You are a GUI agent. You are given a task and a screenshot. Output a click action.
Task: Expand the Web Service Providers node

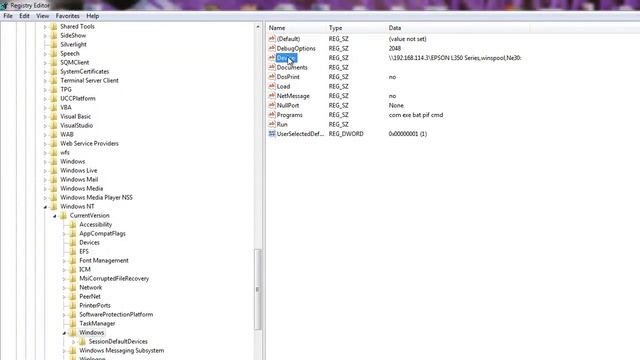coord(45,144)
